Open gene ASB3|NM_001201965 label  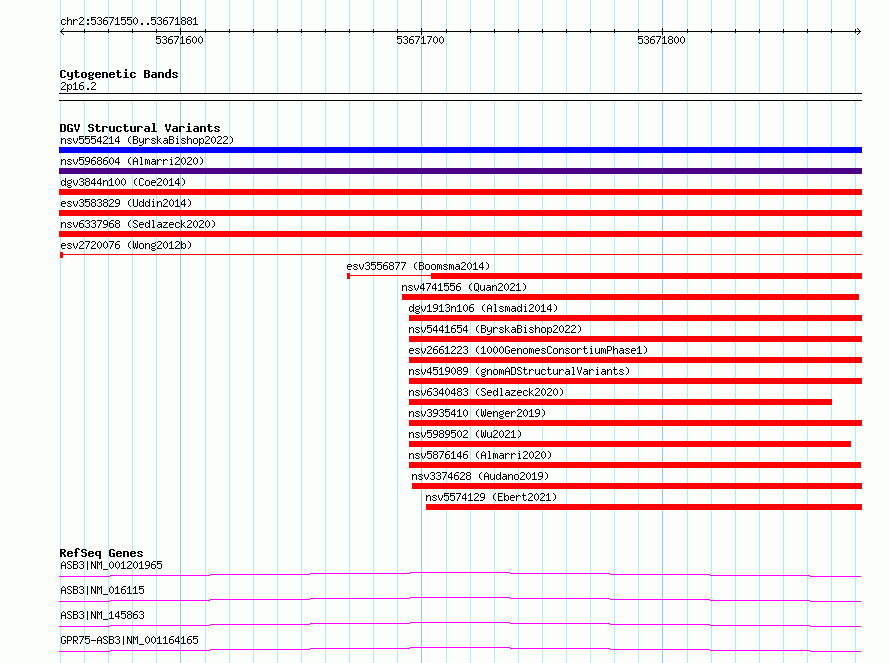pos(111,565)
